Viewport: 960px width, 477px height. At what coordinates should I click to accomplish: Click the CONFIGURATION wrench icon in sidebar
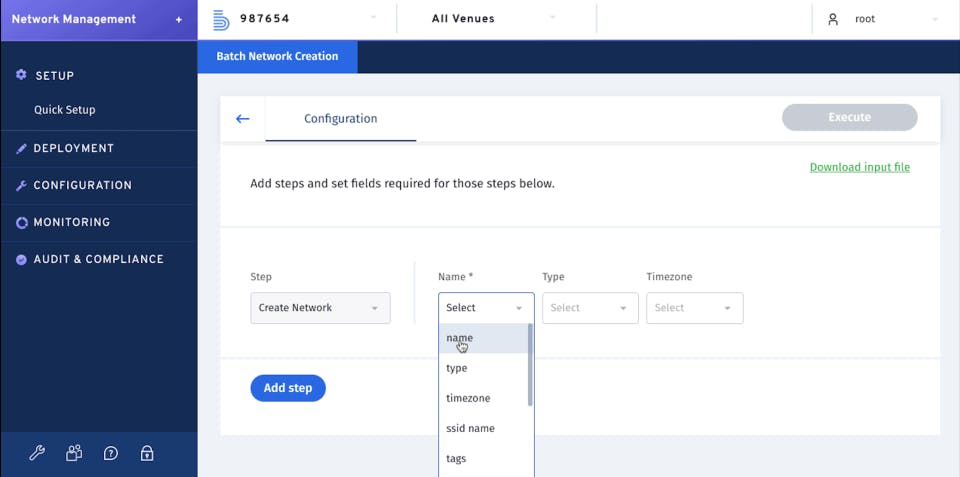coord(21,186)
